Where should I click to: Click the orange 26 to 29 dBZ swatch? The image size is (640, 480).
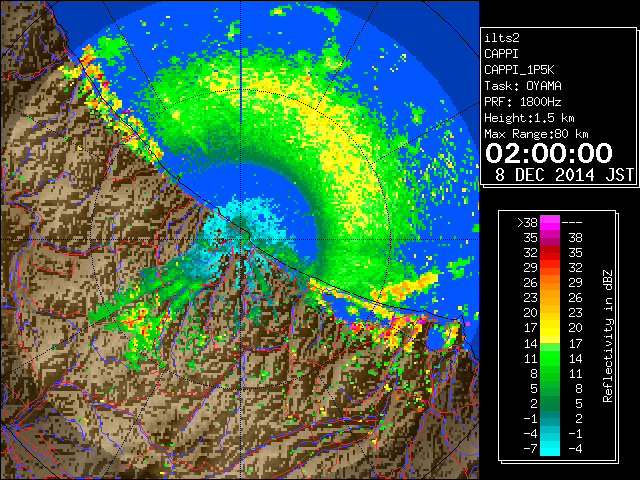(550, 283)
